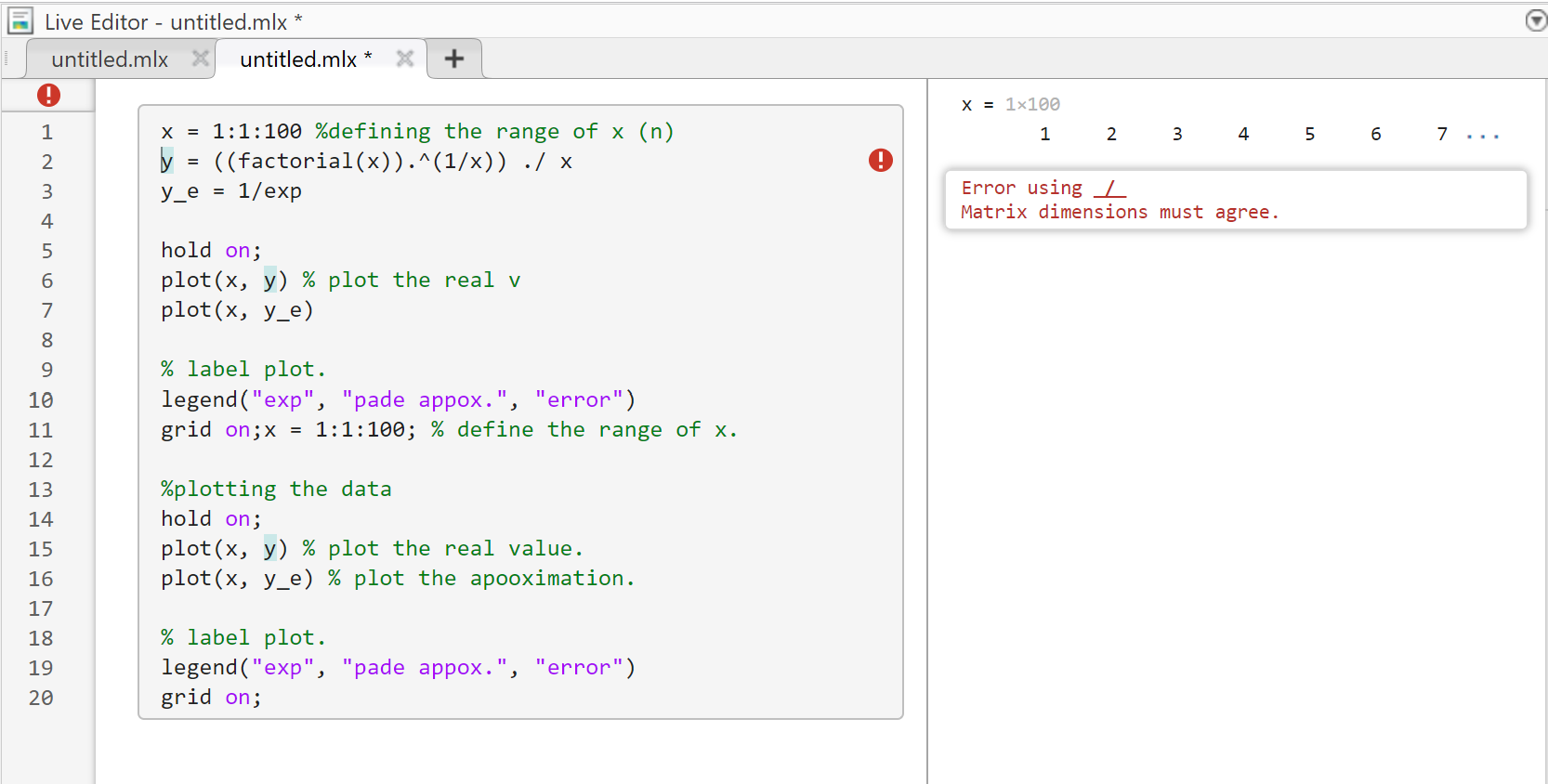Image resolution: width=1548 pixels, height=784 pixels.
Task: Click the legend call on line 10
Action: point(399,400)
